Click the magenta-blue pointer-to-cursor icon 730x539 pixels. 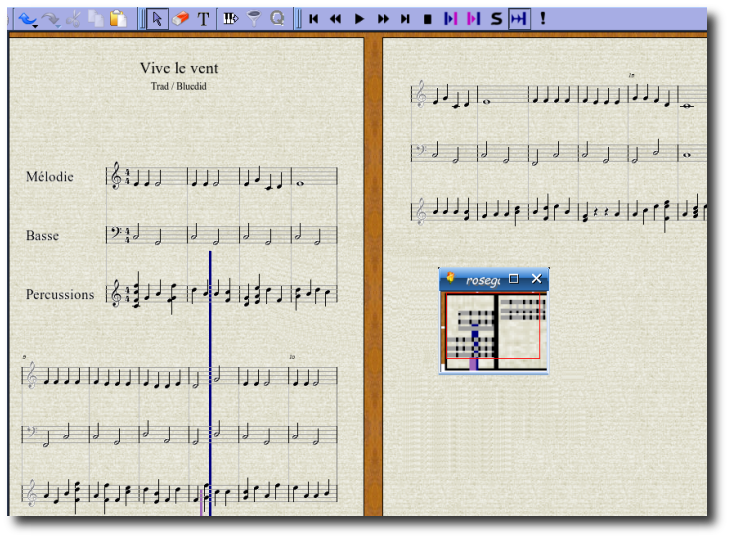pos(473,19)
